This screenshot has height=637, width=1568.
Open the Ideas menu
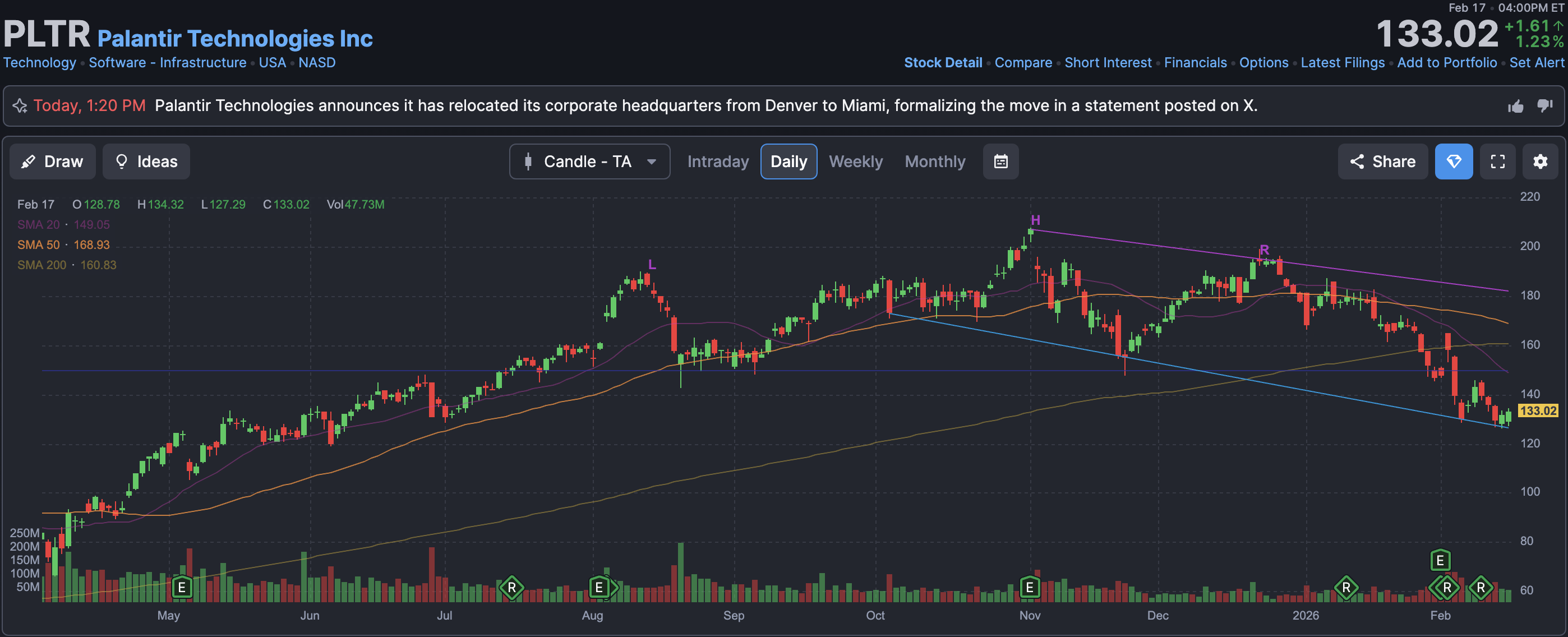[x=146, y=161]
